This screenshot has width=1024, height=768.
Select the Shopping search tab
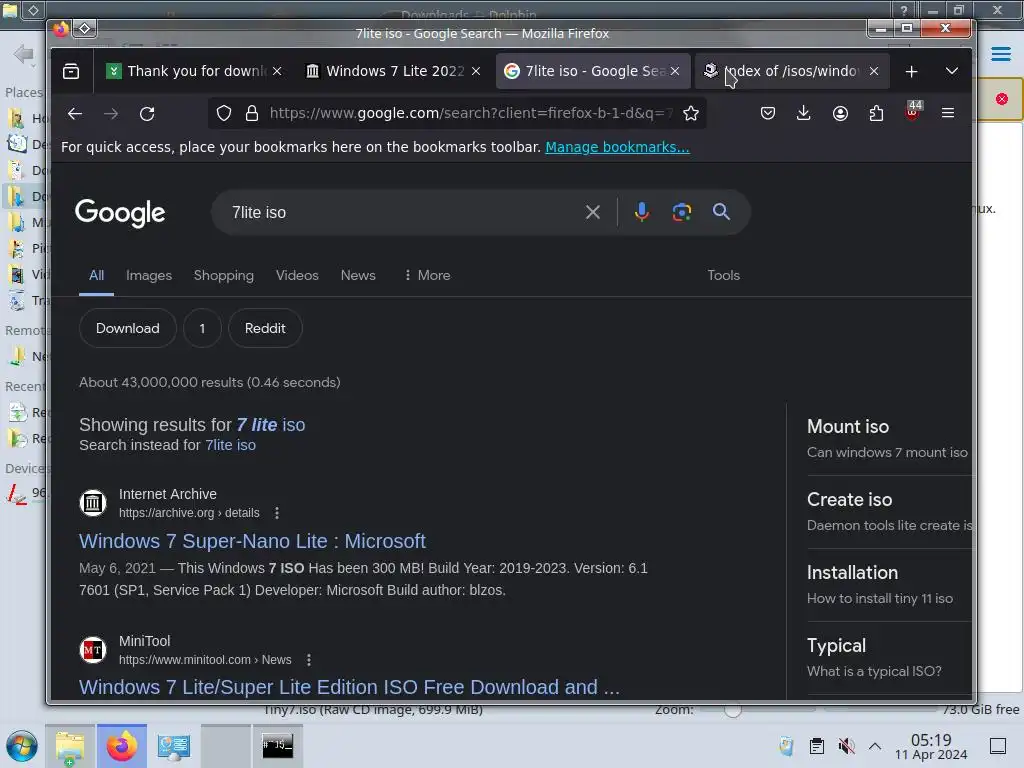click(223, 276)
